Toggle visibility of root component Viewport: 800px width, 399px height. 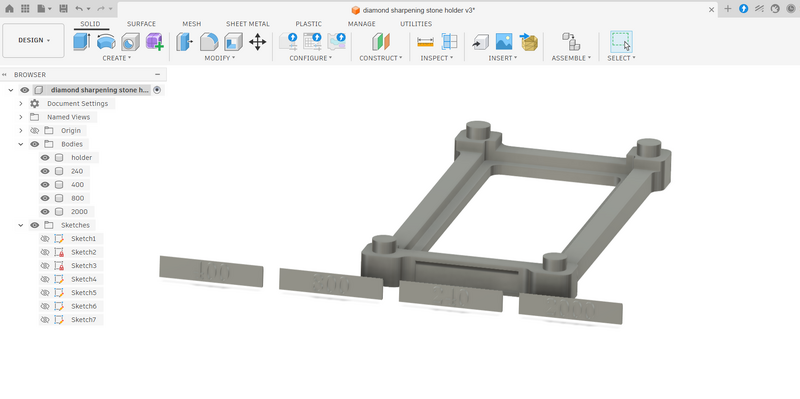24,90
